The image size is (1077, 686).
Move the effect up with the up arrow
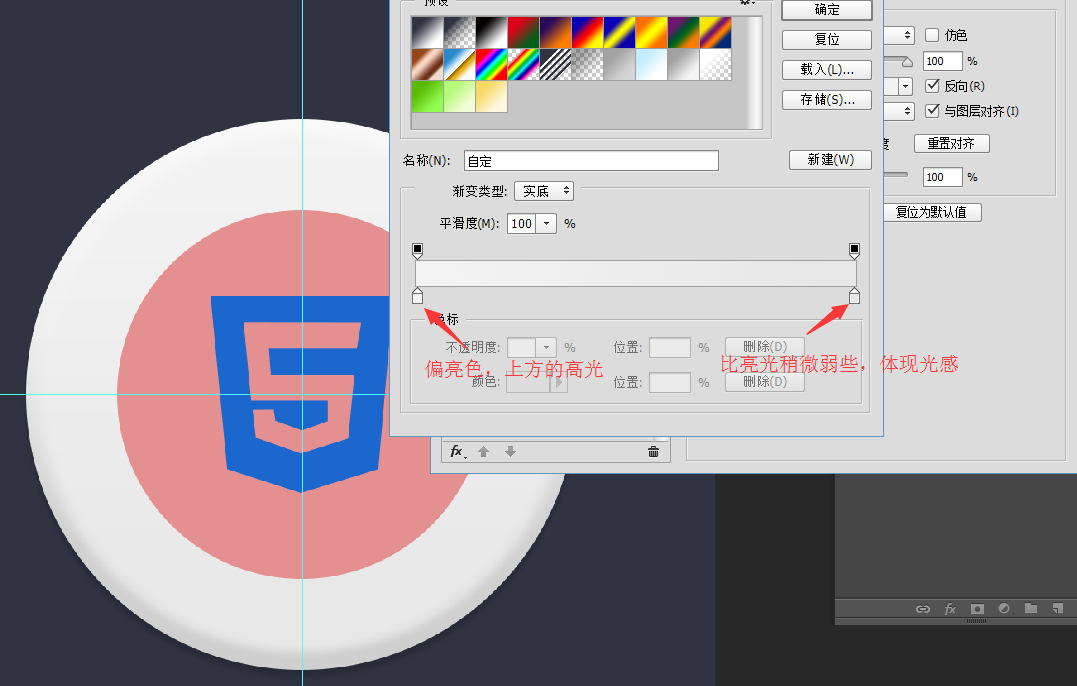click(x=484, y=451)
